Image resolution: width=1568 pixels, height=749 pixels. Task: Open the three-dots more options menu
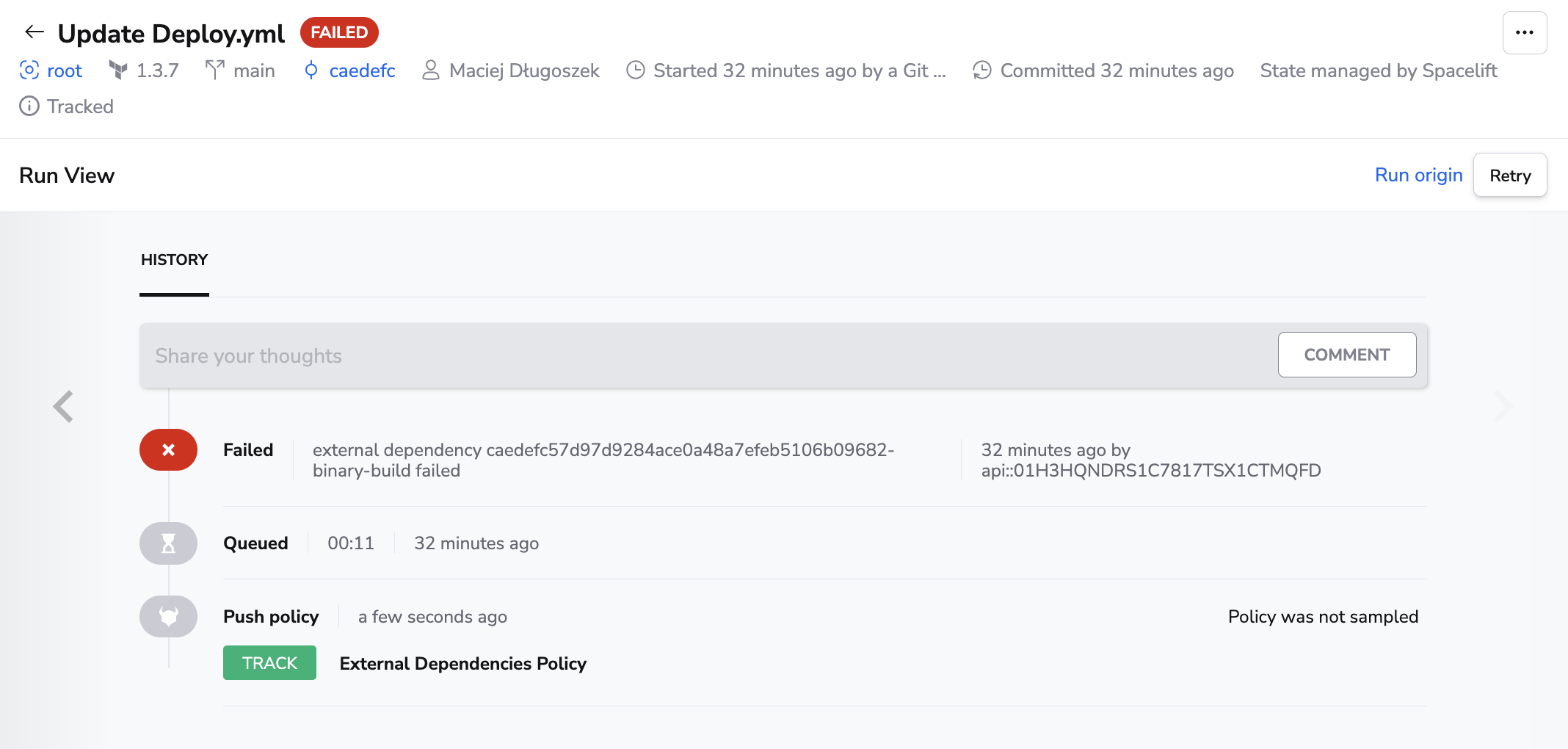pos(1524,33)
